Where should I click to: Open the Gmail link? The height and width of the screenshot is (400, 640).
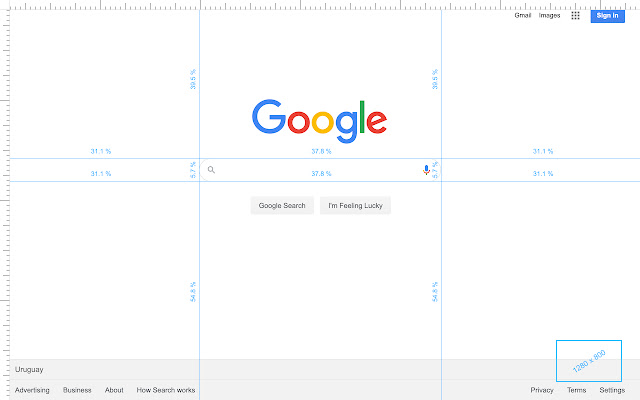pos(522,16)
